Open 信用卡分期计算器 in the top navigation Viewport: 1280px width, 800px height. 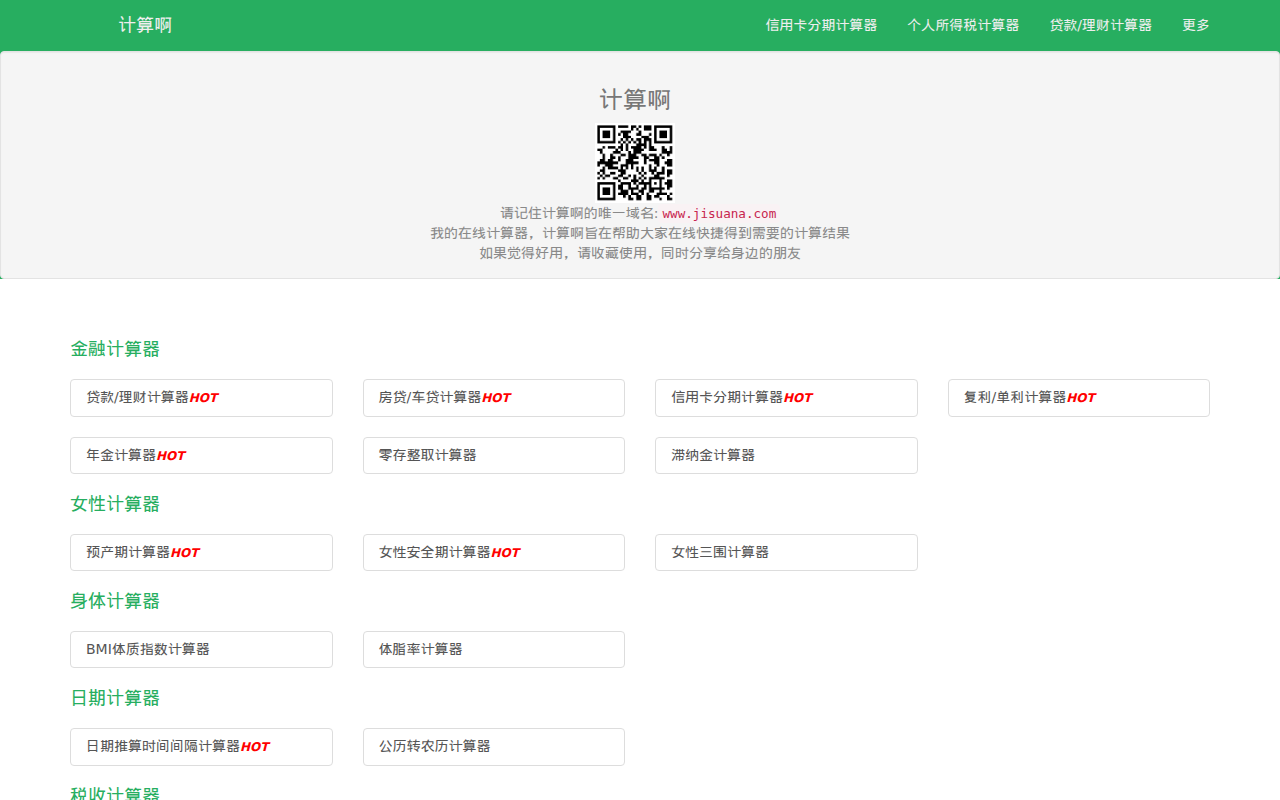tap(821, 25)
